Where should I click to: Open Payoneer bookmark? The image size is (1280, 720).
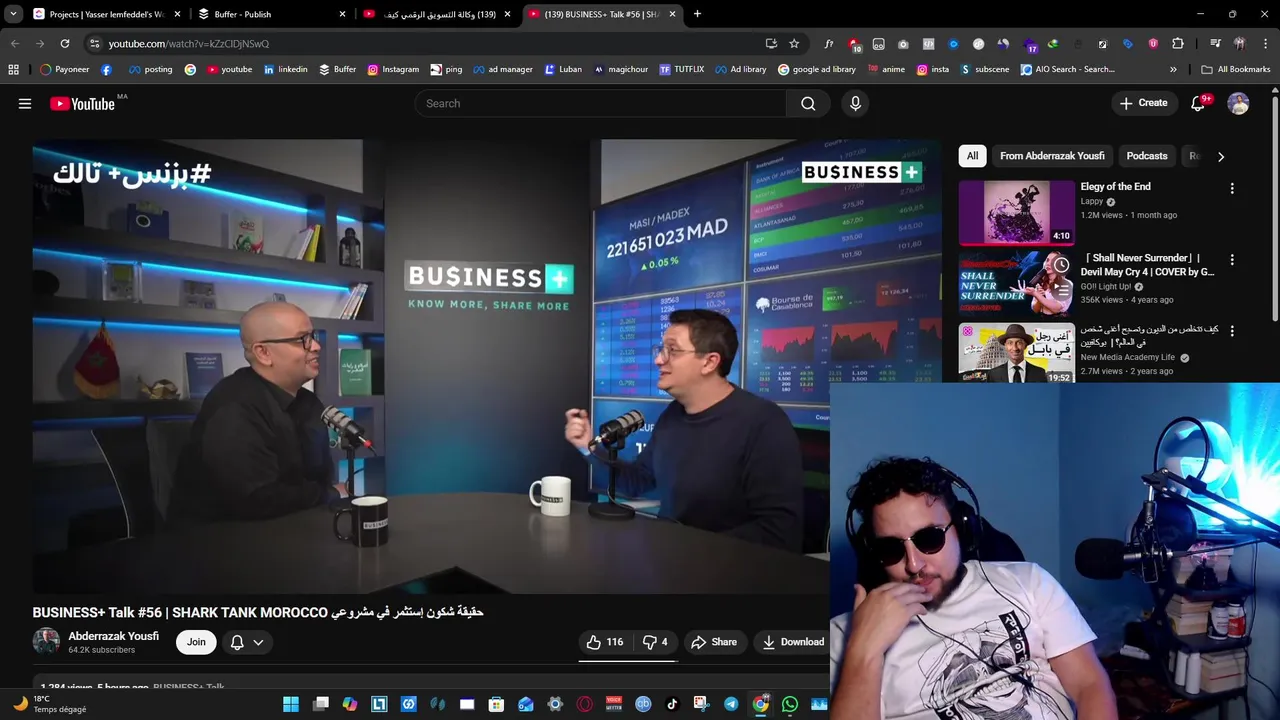pyautogui.click(x=64, y=70)
